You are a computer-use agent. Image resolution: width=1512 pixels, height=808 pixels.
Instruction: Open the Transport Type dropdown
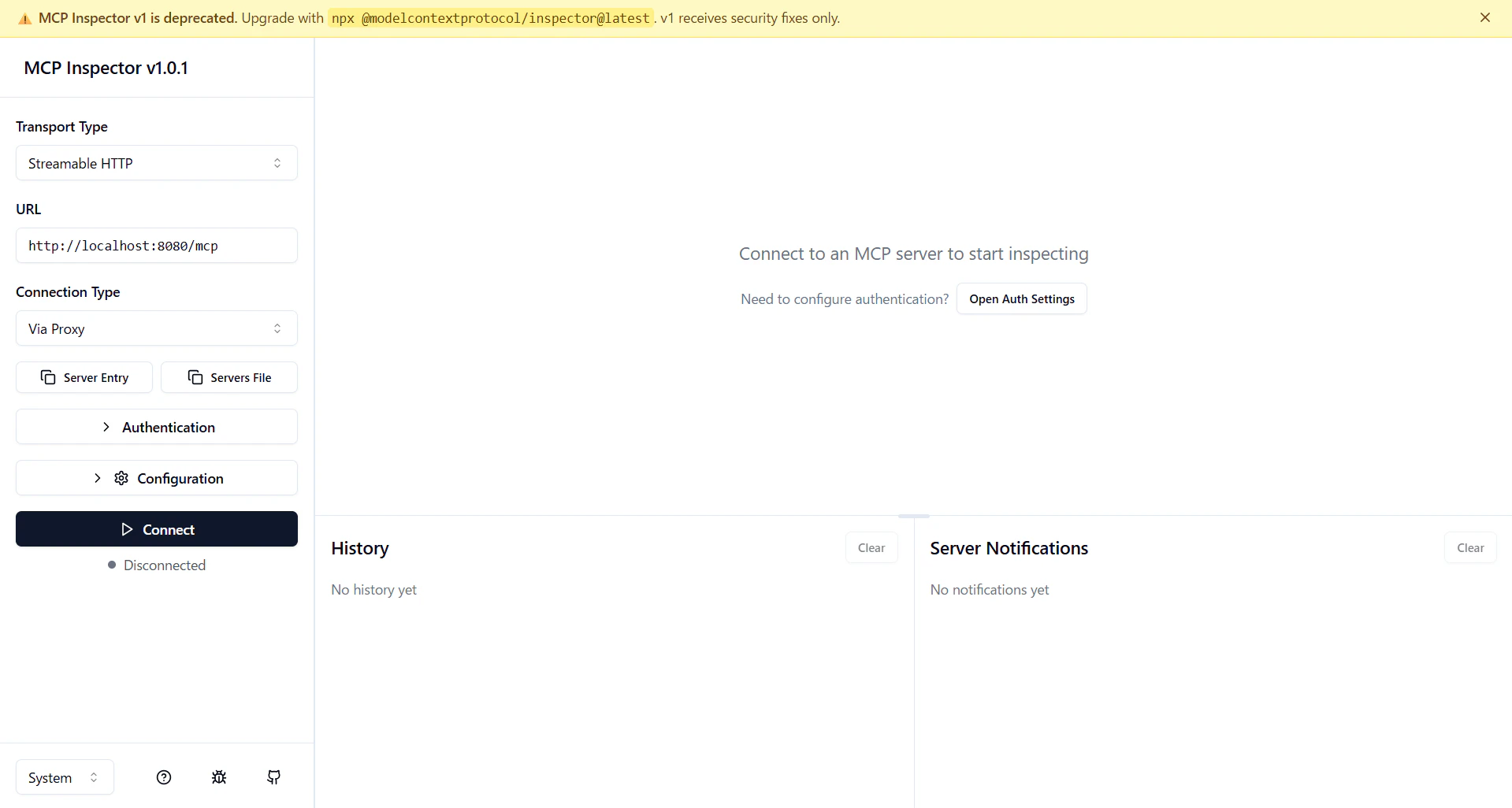tap(157, 163)
